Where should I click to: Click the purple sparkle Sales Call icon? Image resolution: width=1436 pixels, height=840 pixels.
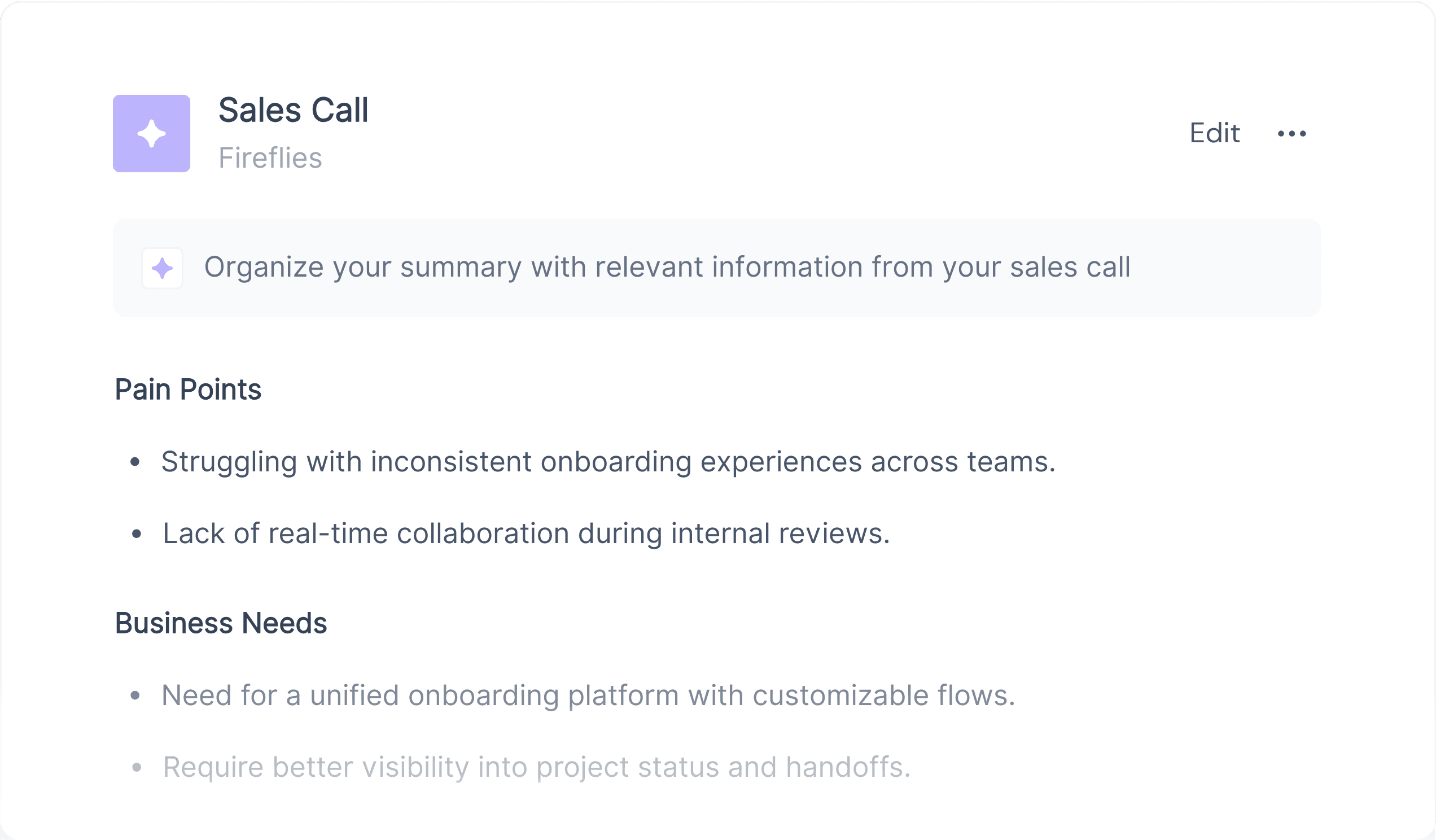click(x=152, y=133)
